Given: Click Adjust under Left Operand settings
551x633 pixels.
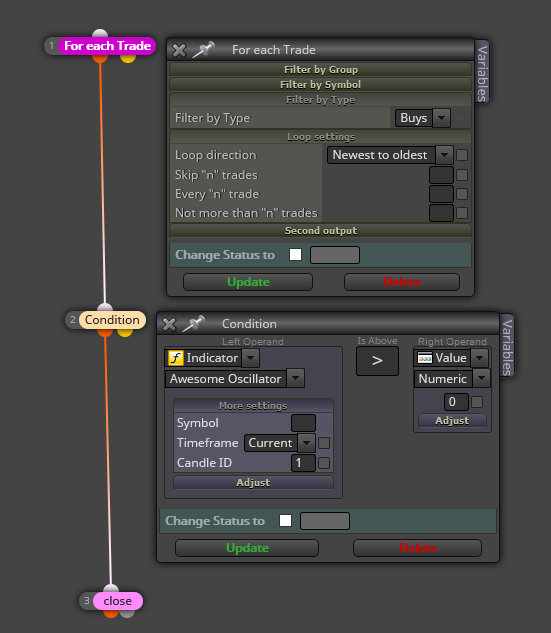Looking at the screenshot, I should coord(253,483).
